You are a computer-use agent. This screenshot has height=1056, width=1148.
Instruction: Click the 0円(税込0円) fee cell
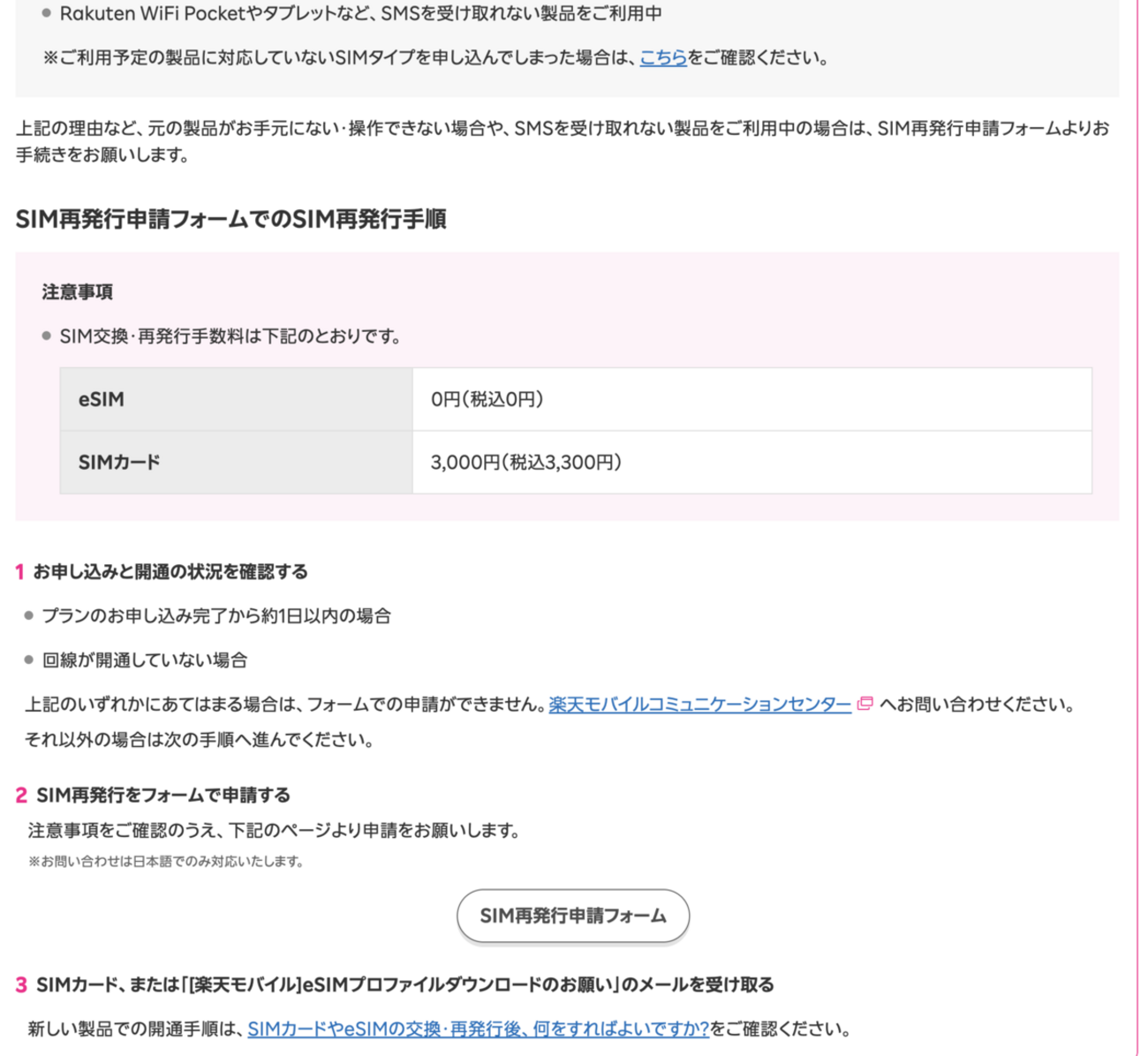[752, 399]
